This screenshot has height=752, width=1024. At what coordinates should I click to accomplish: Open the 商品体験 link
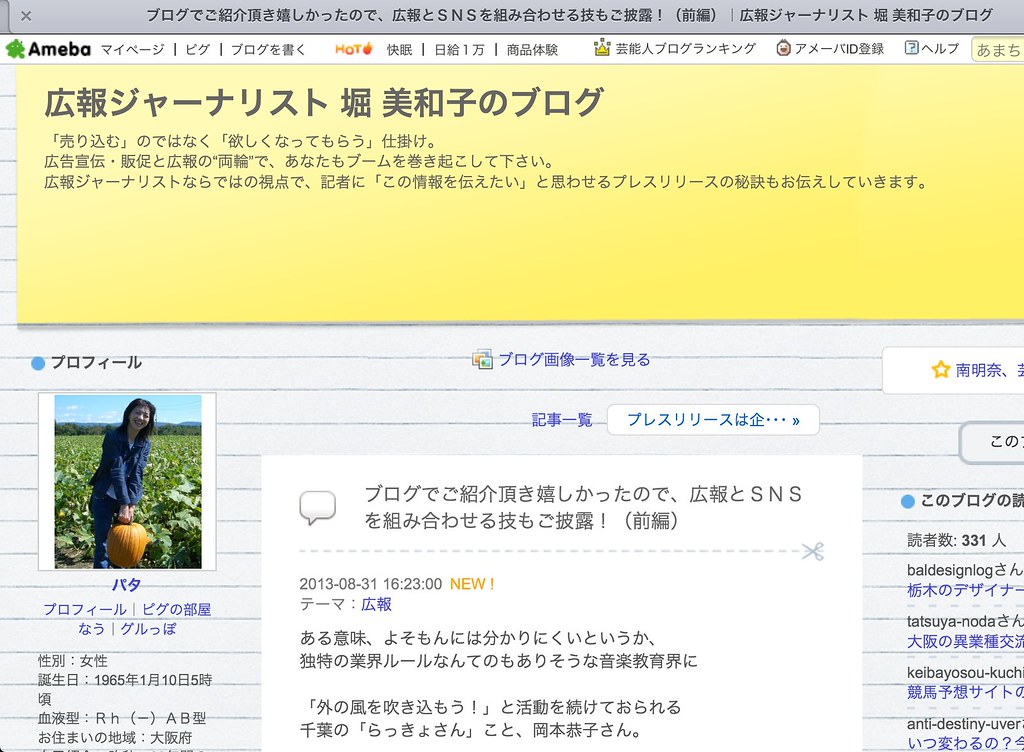[x=532, y=50]
